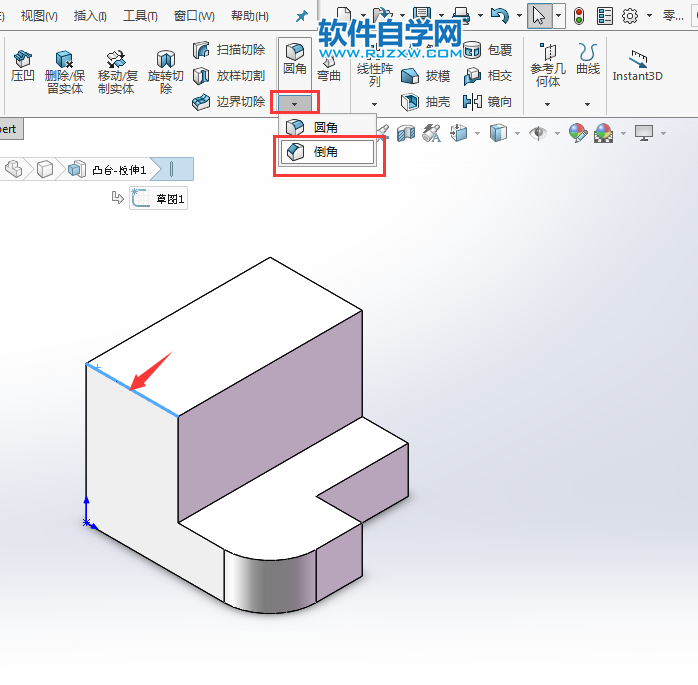Toggle the Instant3D button

[637, 66]
